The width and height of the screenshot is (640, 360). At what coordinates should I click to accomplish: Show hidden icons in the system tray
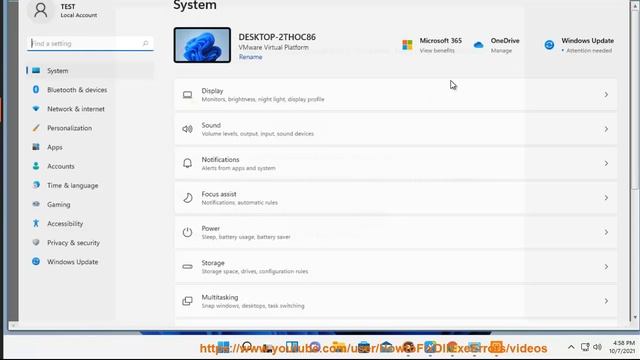coord(571,347)
